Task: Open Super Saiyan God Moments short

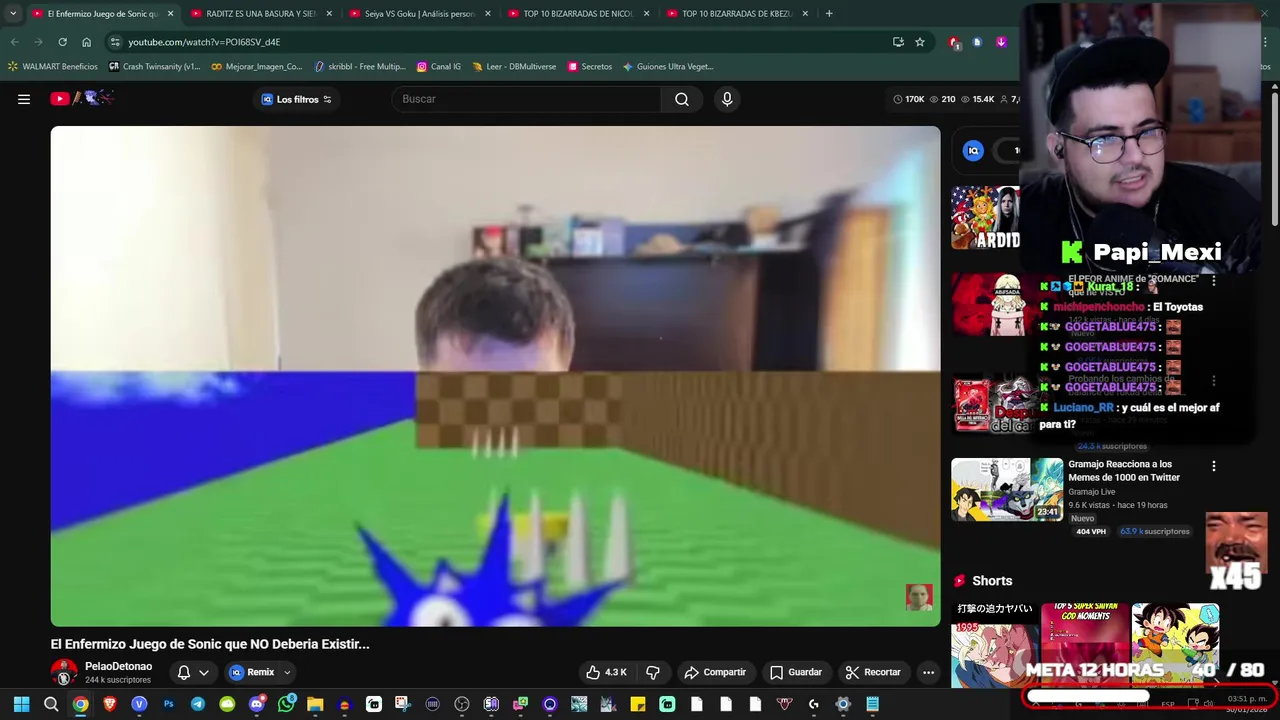Action: (x=1085, y=645)
